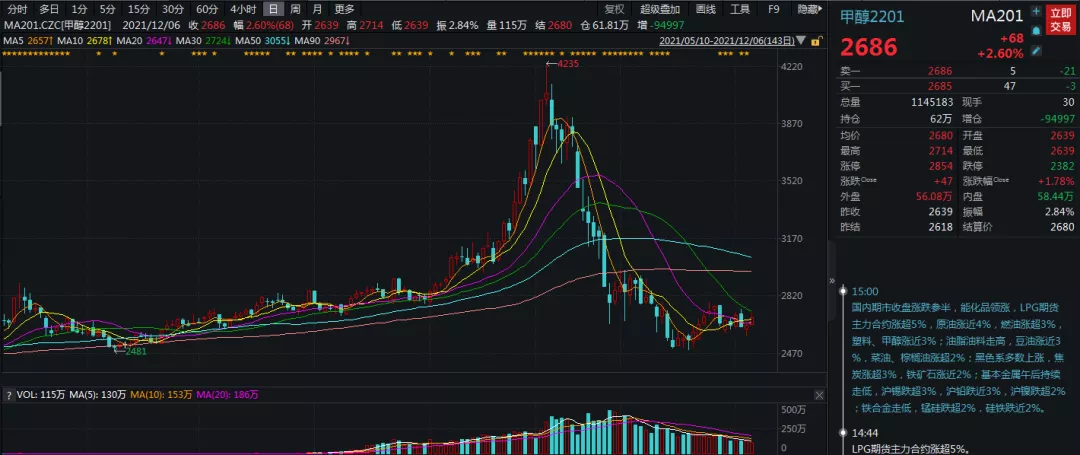Click the 甲醇2201 contract name

pyautogui.click(x=871, y=16)
